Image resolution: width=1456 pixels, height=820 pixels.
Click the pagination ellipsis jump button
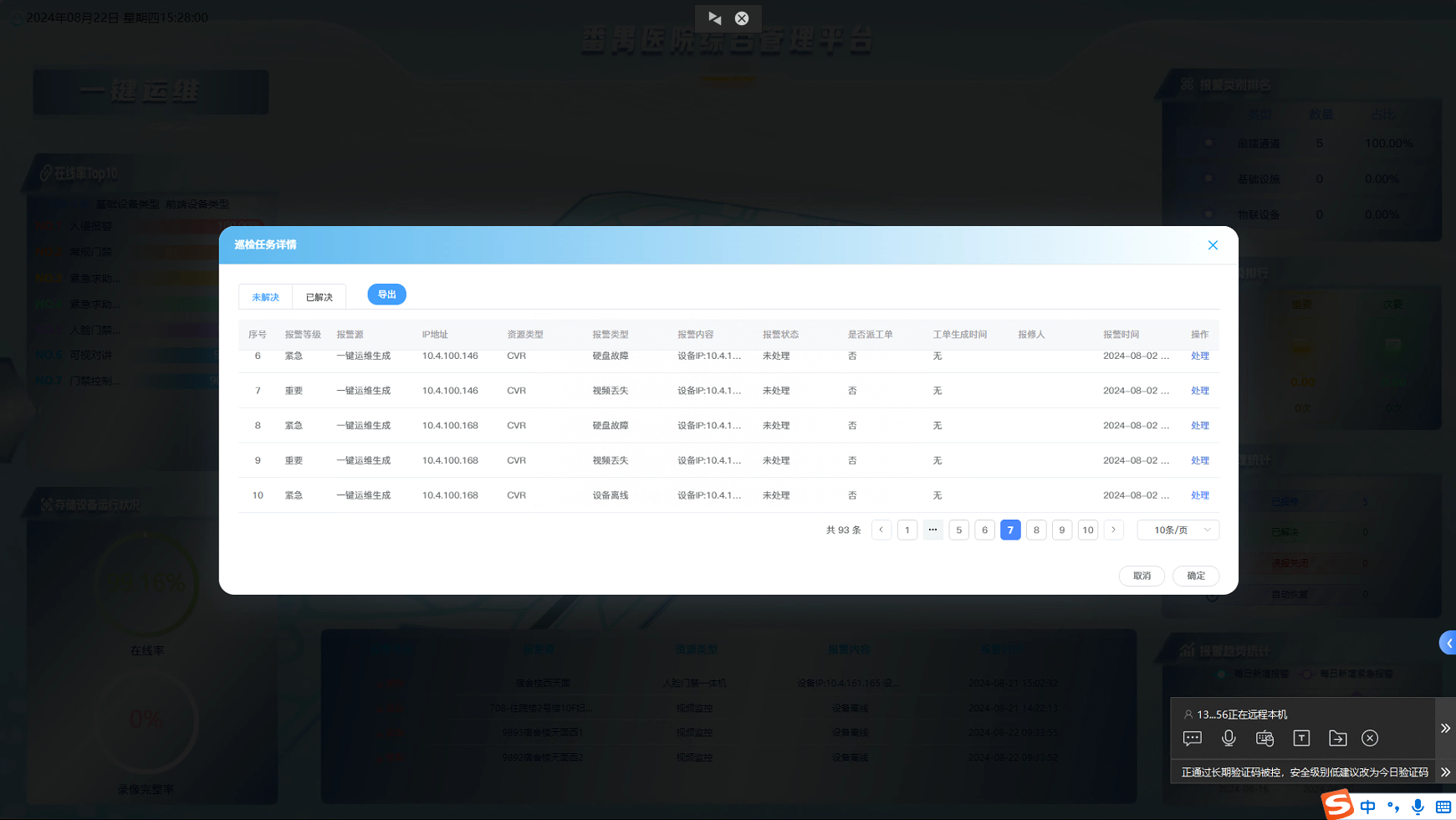[x=932, y=530]
